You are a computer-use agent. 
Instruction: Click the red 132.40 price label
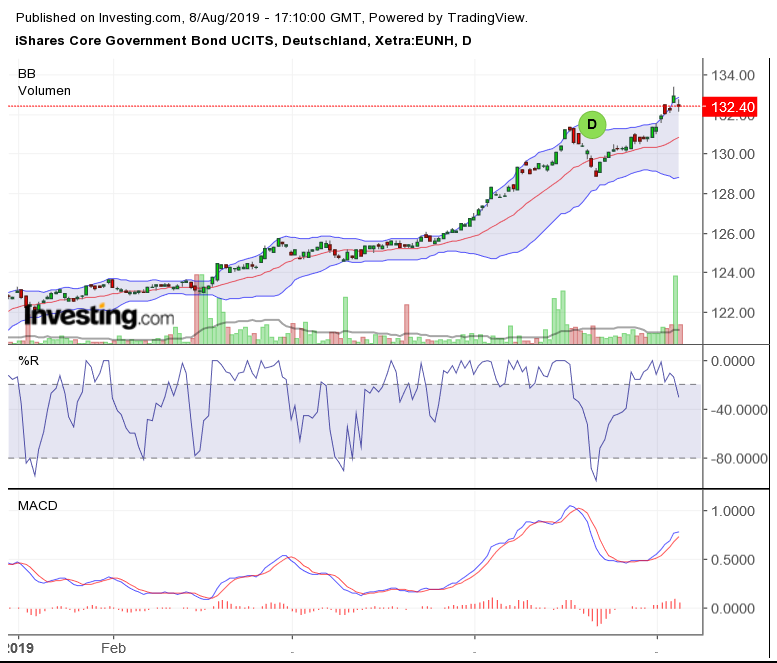(730, 107)
